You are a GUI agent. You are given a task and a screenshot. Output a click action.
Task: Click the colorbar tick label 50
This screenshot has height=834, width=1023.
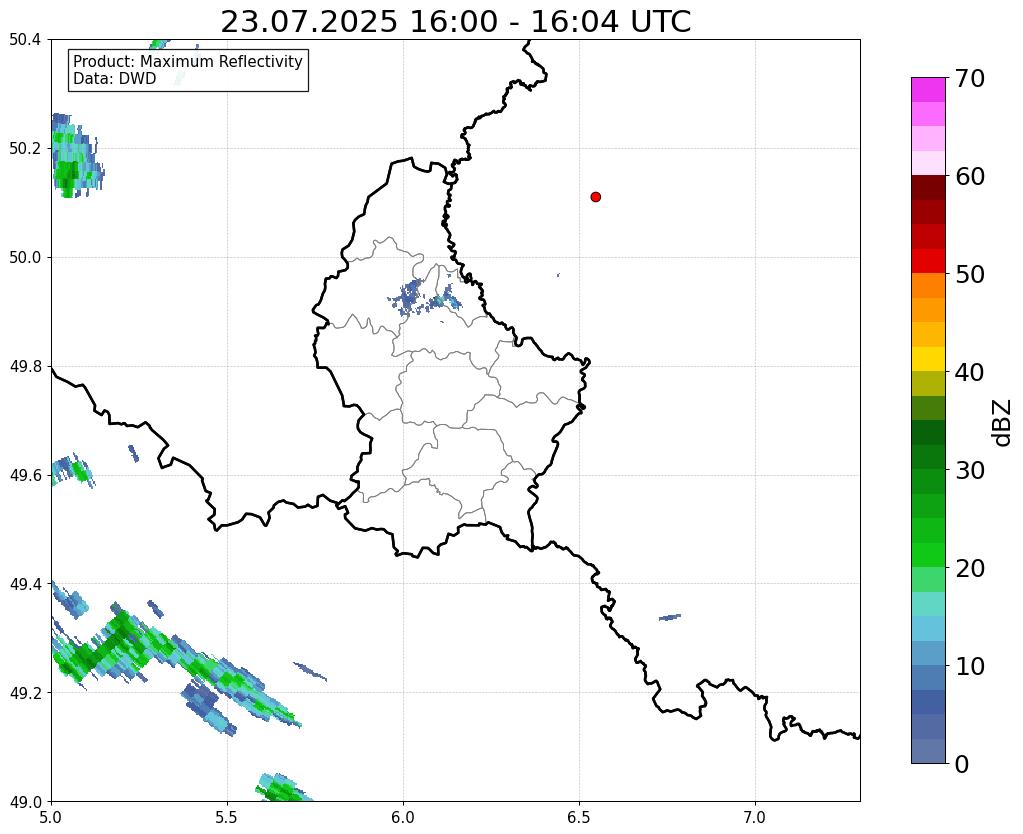970,274
